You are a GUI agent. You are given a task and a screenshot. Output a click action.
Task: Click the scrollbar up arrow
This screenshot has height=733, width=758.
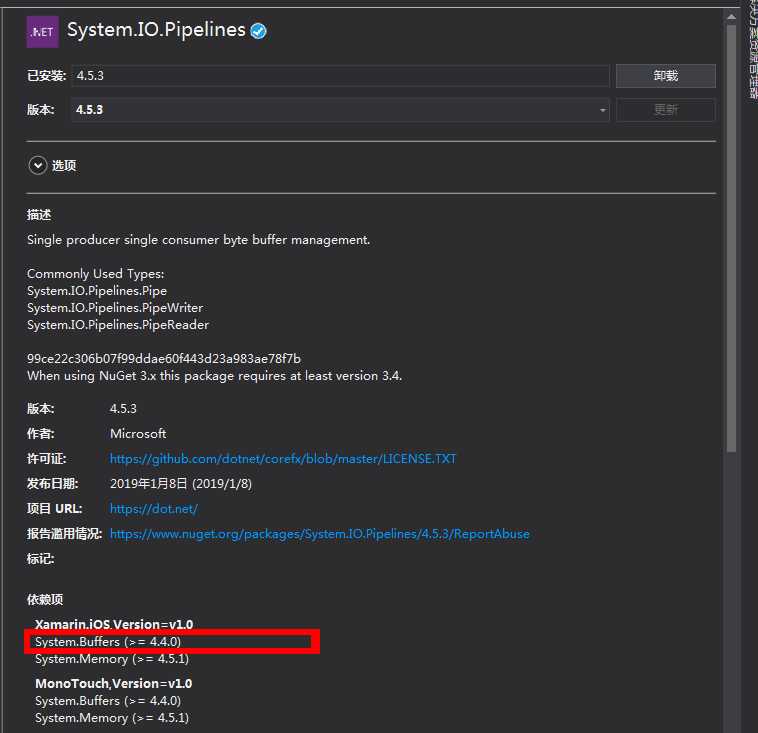point(731,17)
